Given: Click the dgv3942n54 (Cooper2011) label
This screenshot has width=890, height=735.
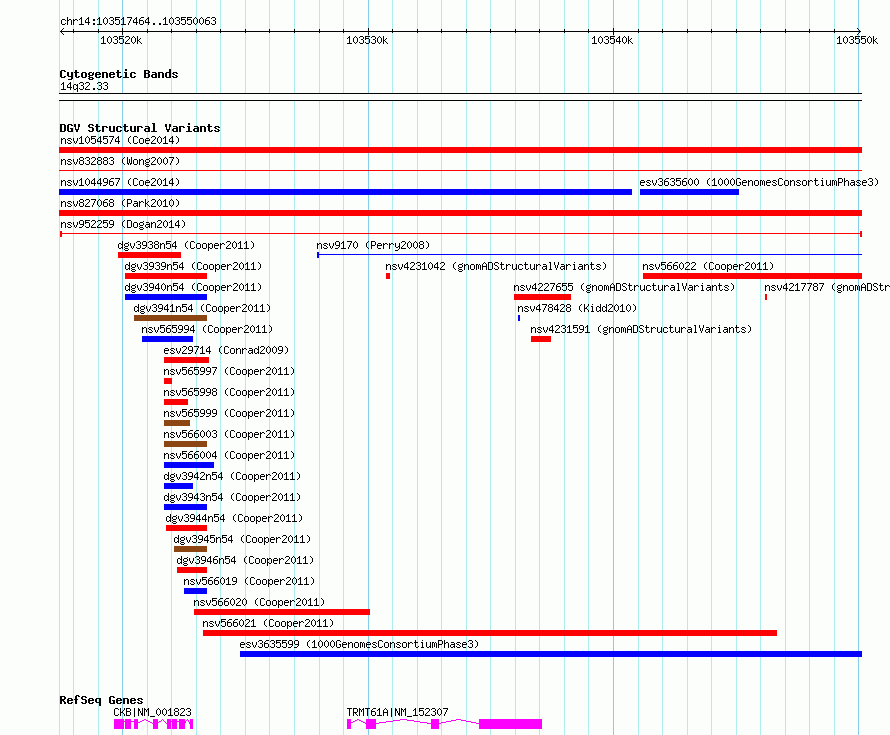Looking at the screenshot, I should pyautogui.click(x=232, y=476).
